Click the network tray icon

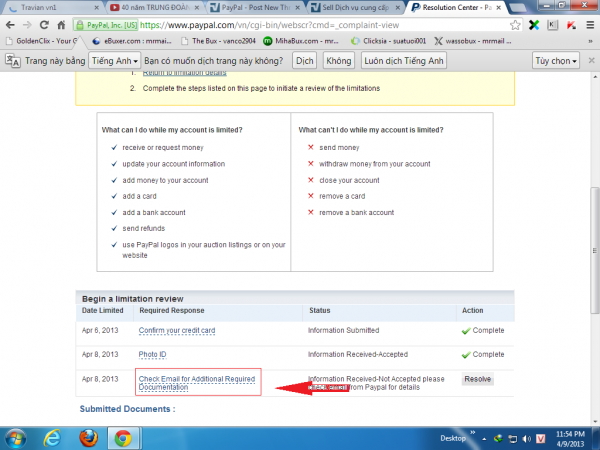click(x=513, y=439)
